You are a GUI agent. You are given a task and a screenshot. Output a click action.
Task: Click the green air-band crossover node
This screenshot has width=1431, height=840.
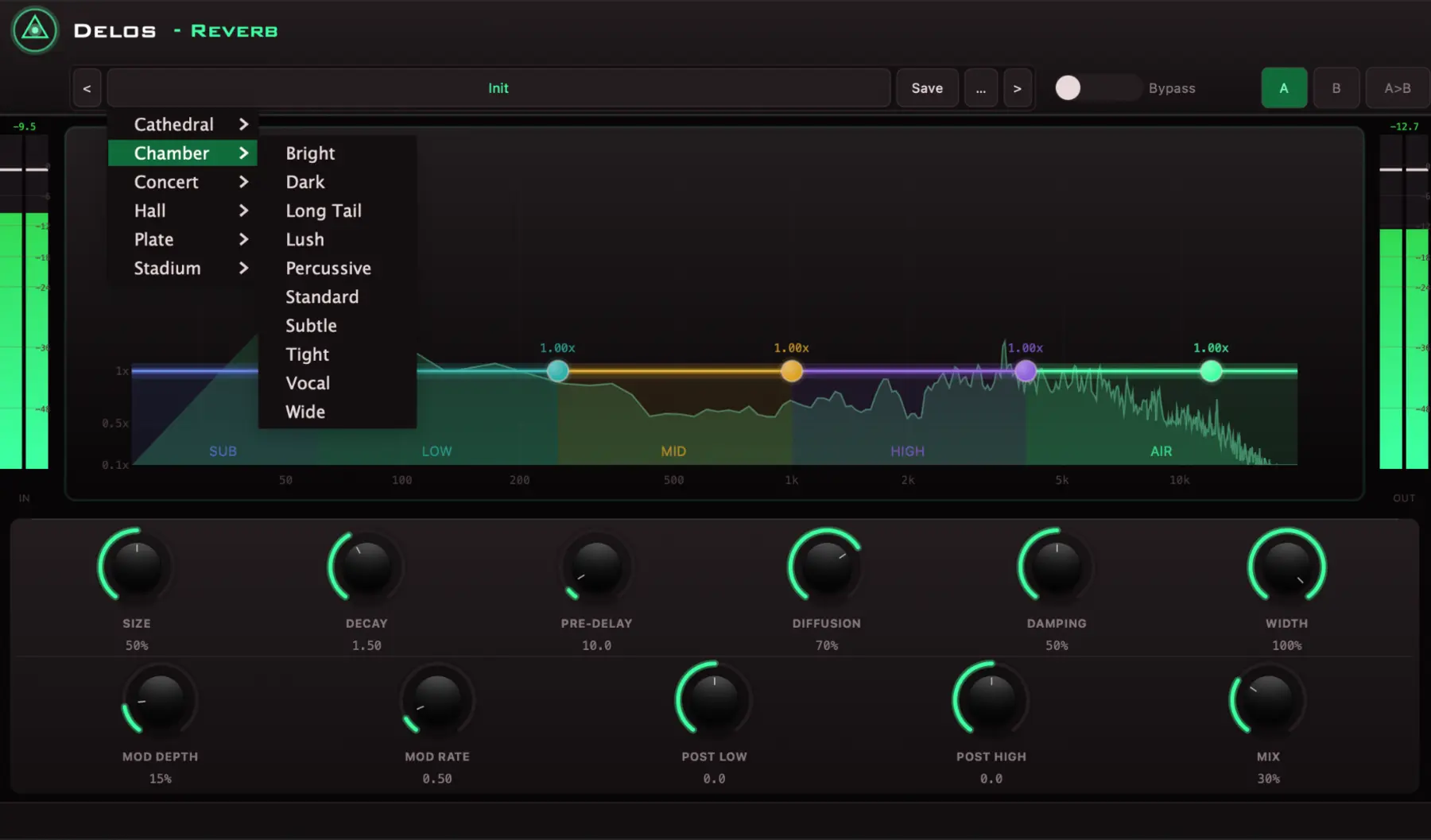pos(1211,370)
